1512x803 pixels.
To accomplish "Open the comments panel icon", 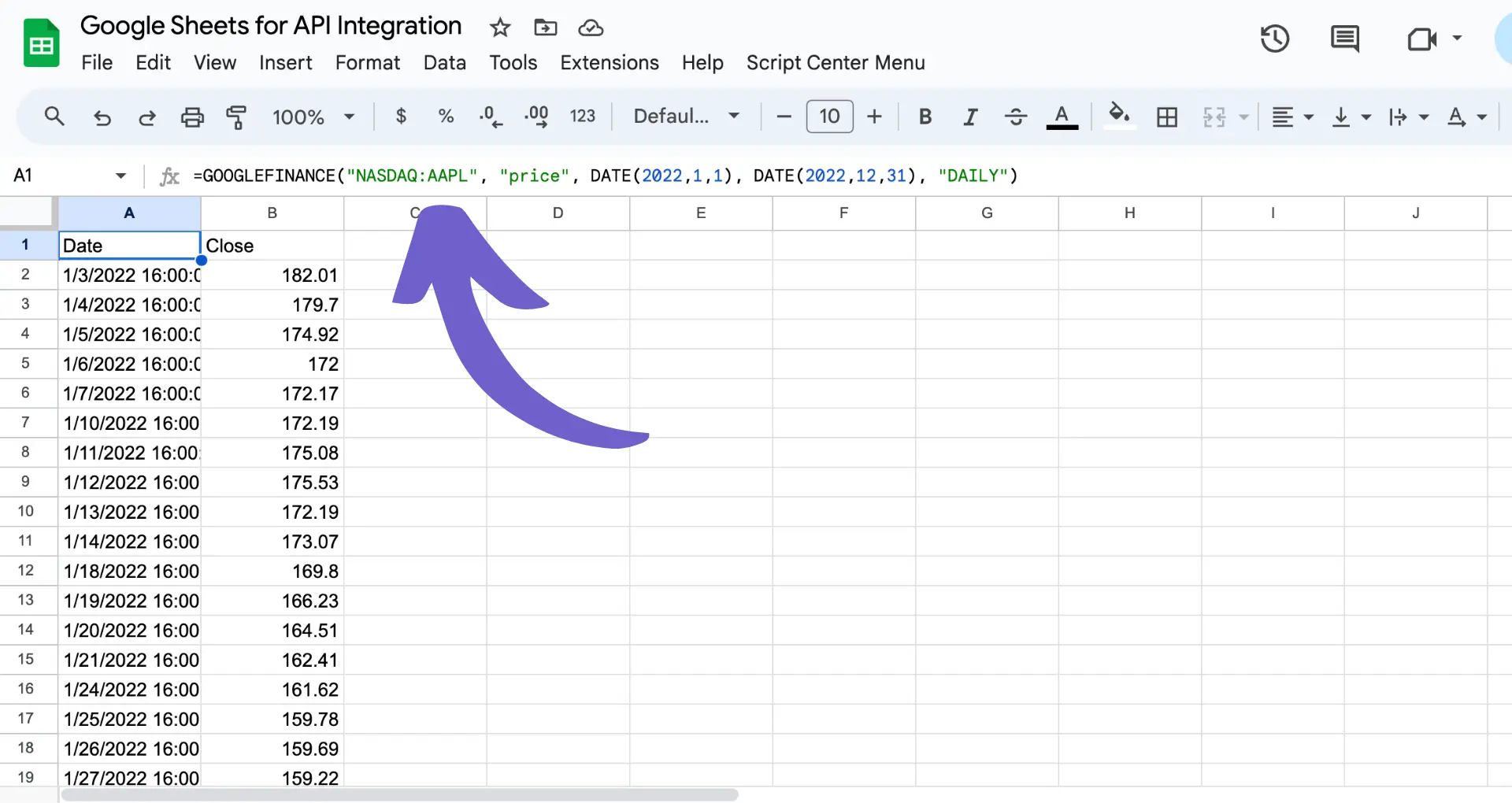I will (1344, 39).
